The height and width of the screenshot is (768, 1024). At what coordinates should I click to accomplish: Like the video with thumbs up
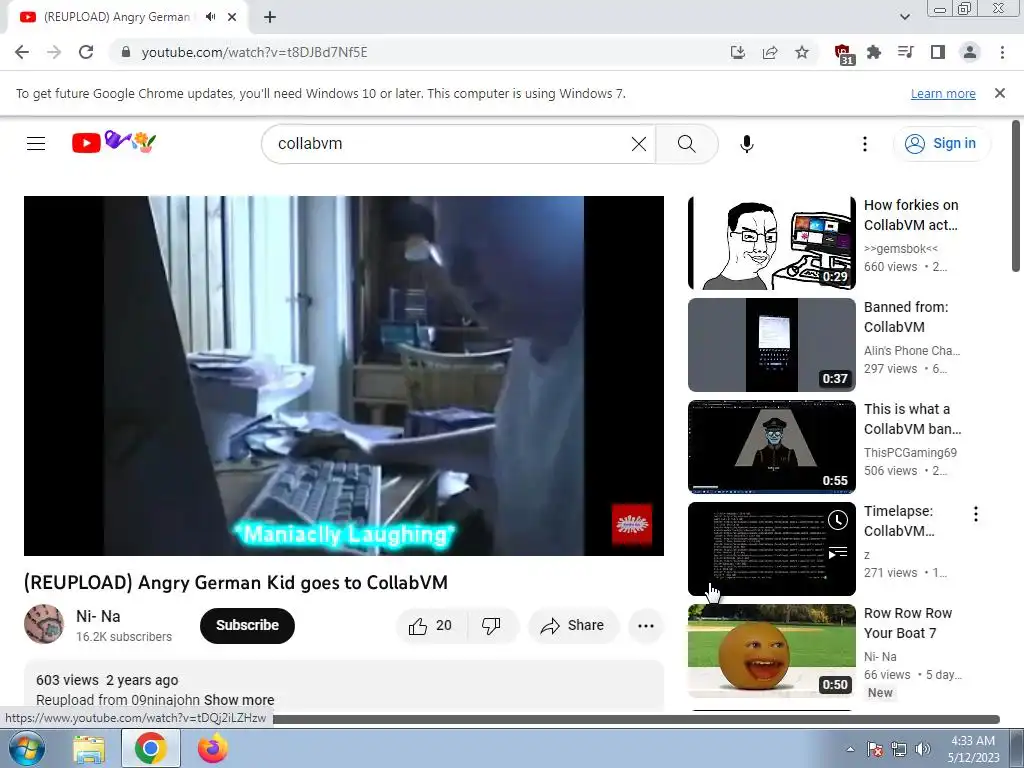[431, 626]
